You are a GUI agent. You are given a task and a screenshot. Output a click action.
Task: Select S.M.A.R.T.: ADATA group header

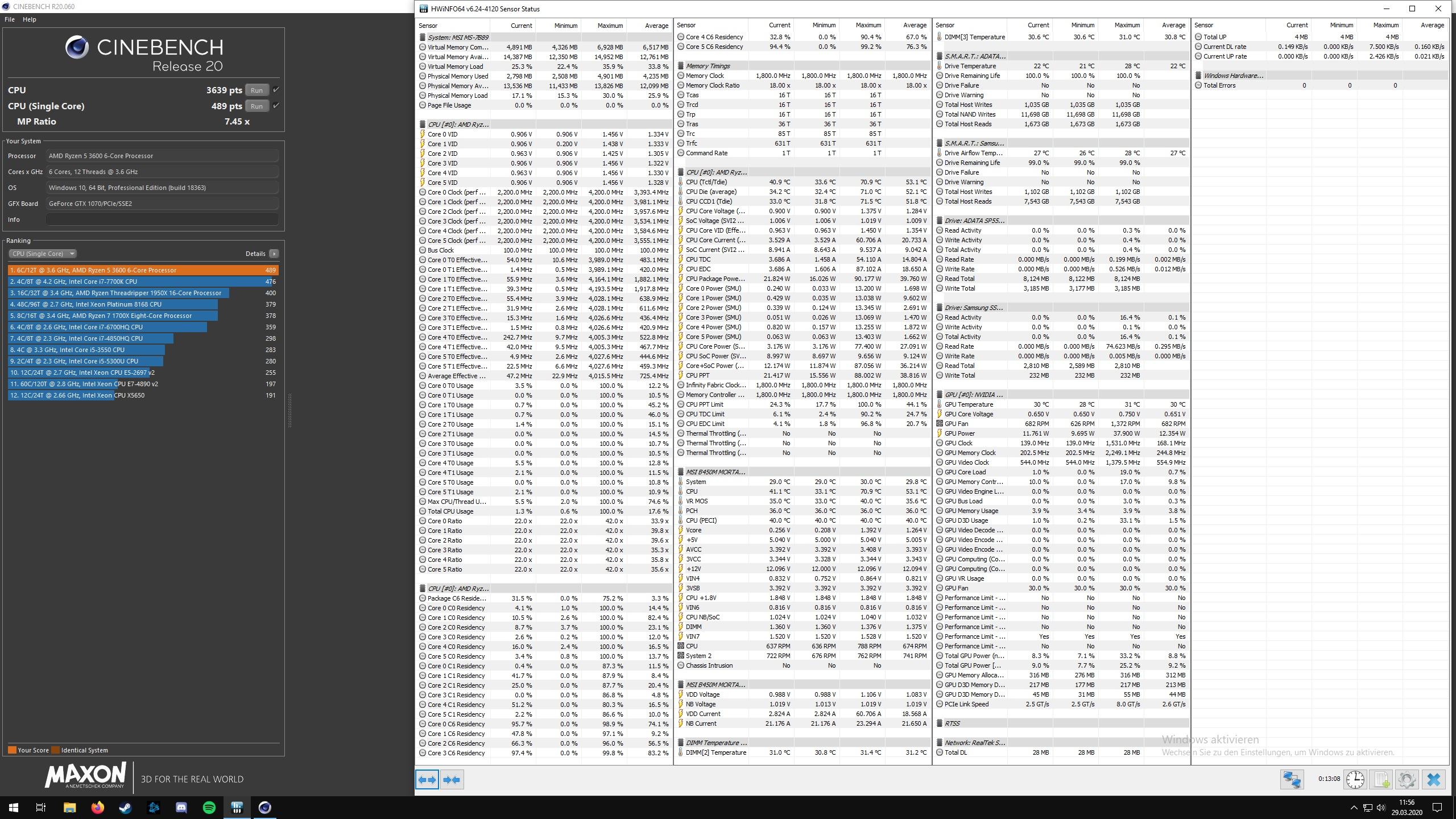1061,56
